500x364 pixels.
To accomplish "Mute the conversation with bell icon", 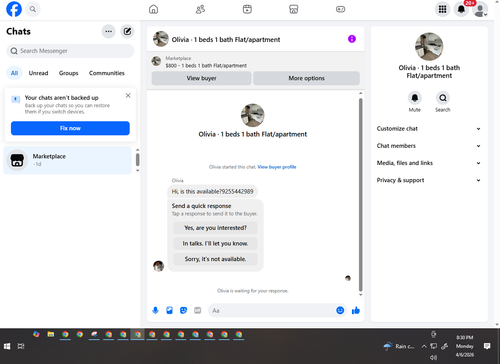I will tap(415, 98).
